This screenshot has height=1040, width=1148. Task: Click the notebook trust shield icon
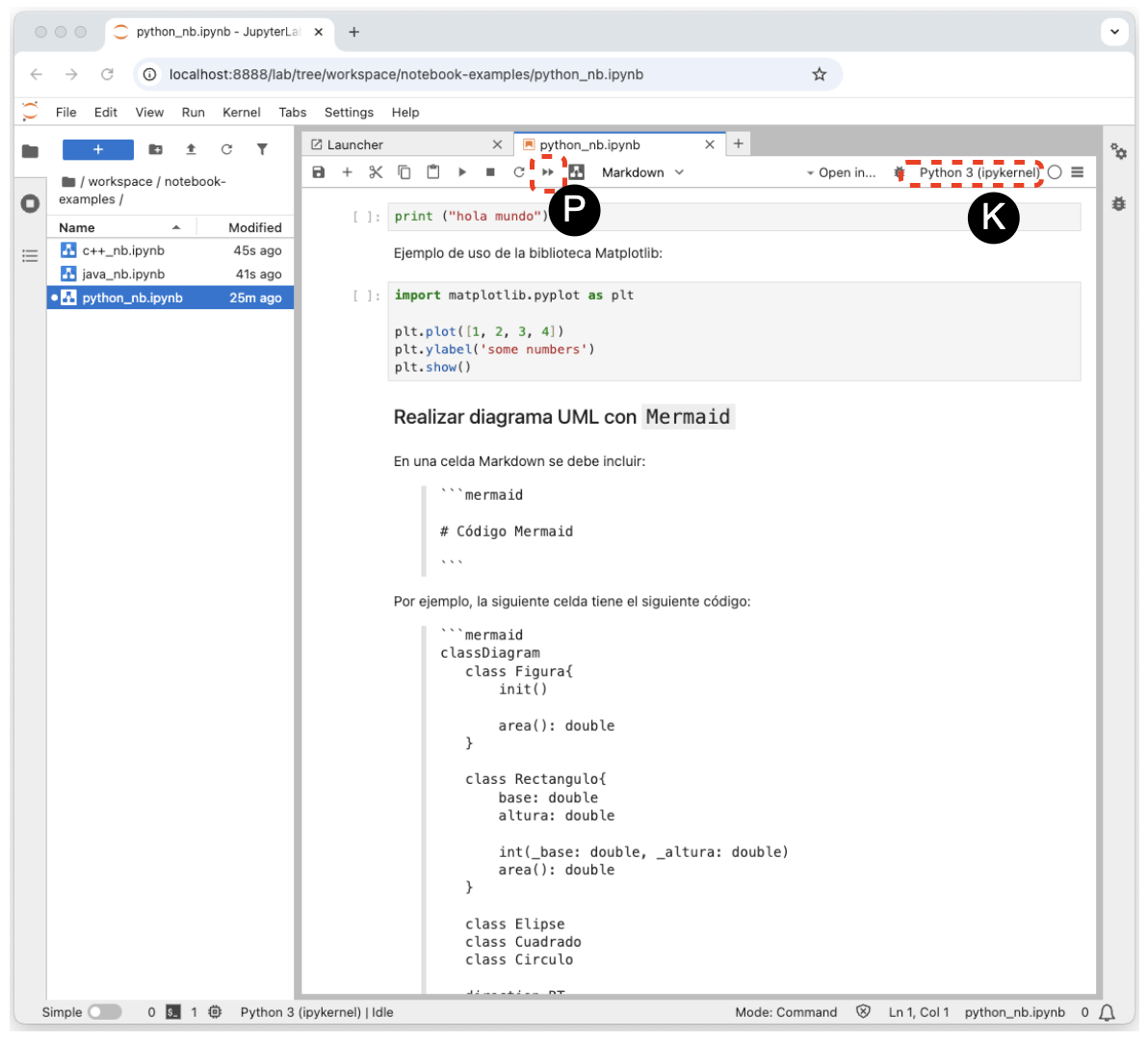pyautogui.click(x=863, y=1012)
